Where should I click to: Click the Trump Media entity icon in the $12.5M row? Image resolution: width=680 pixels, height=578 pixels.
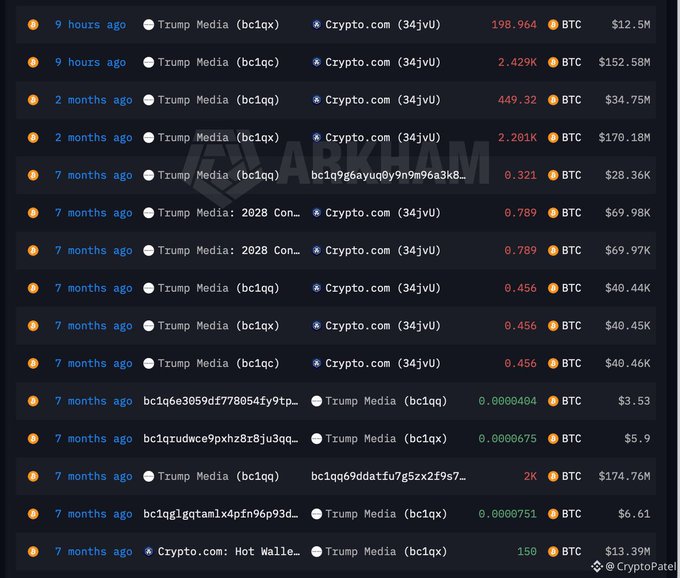(149, 25)
